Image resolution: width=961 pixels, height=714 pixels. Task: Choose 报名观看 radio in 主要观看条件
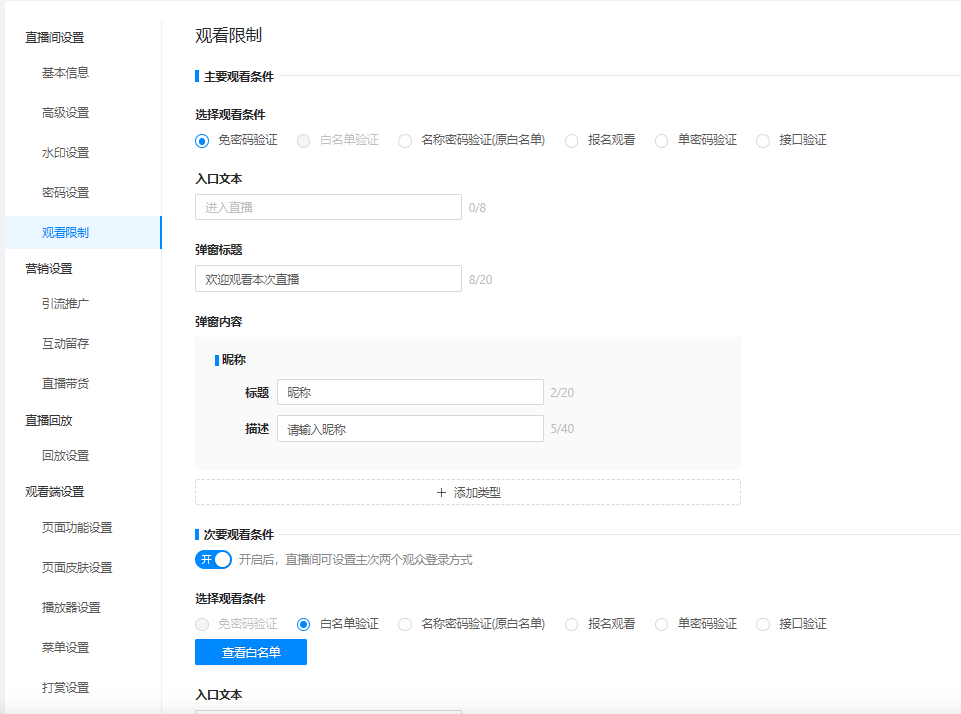tap(571, 141)
